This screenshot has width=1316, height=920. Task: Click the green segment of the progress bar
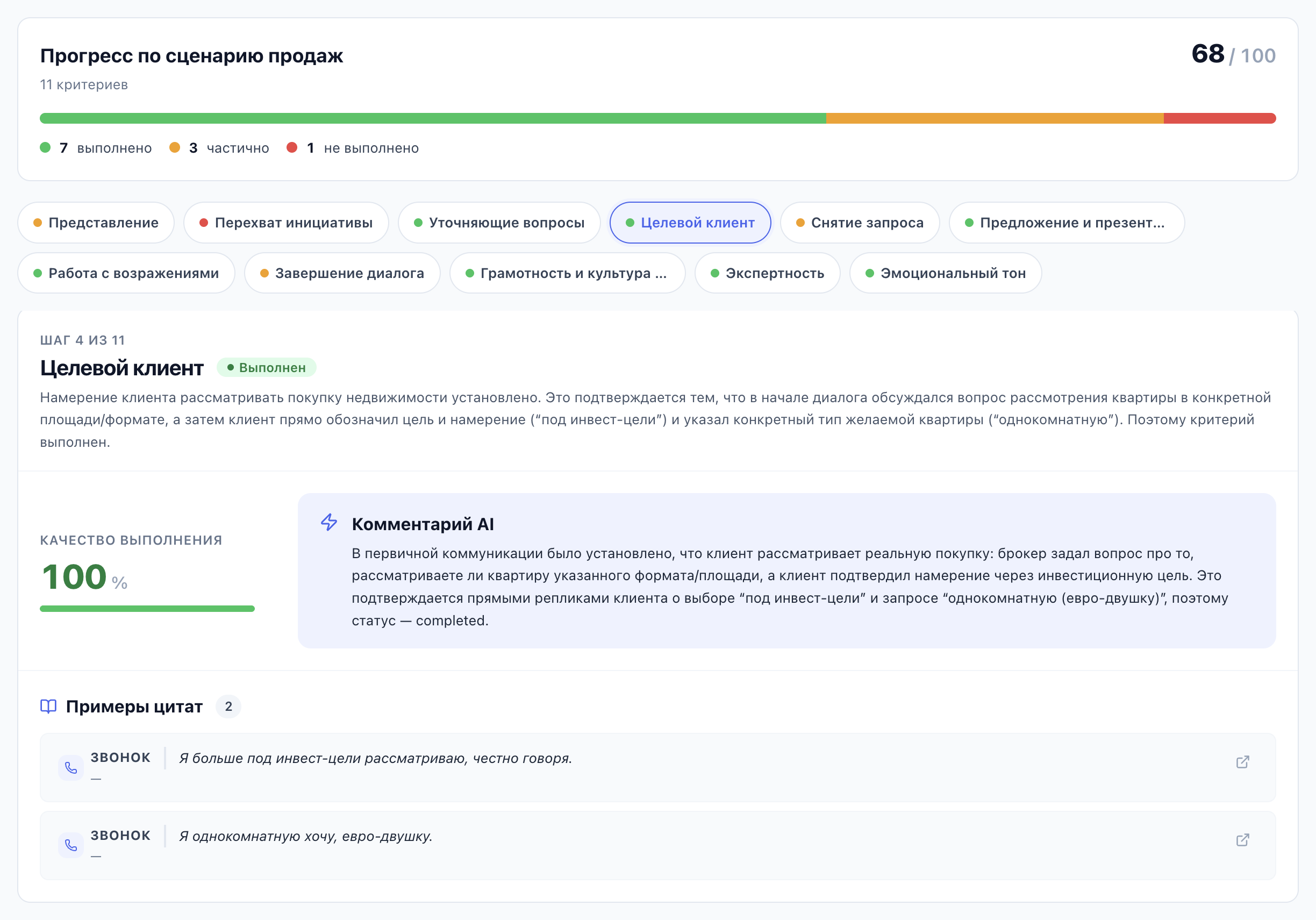click(433, 119)
